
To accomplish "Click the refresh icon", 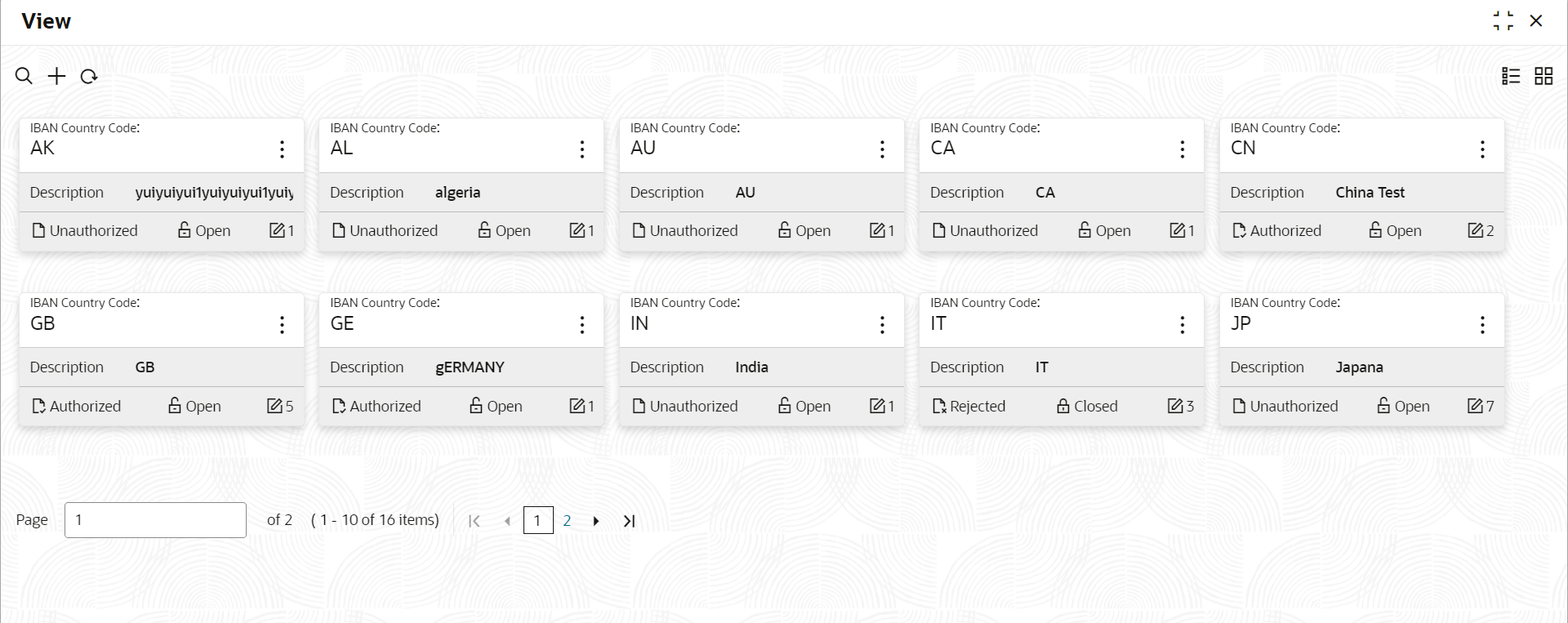I will pyautogui.click(x=89, y=76).
